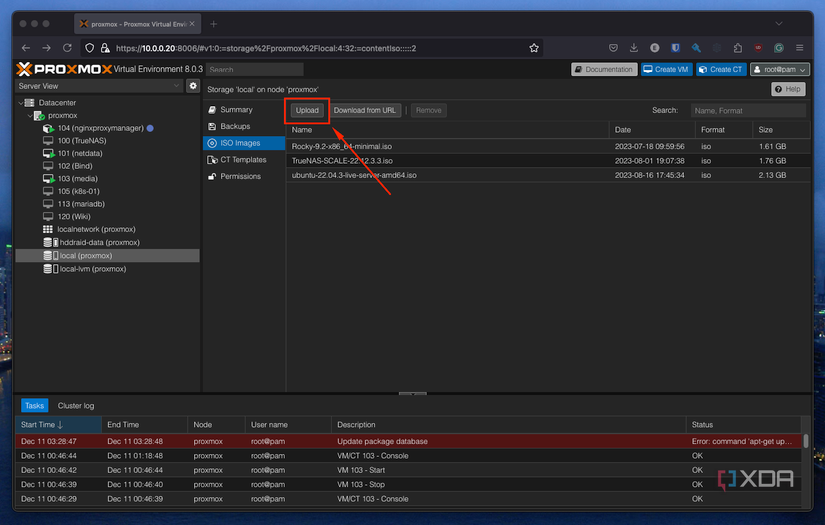The height and width of the screenshot is (525, 825).
Task: Focus the Name, Format search field
Action: pos(748,110)
